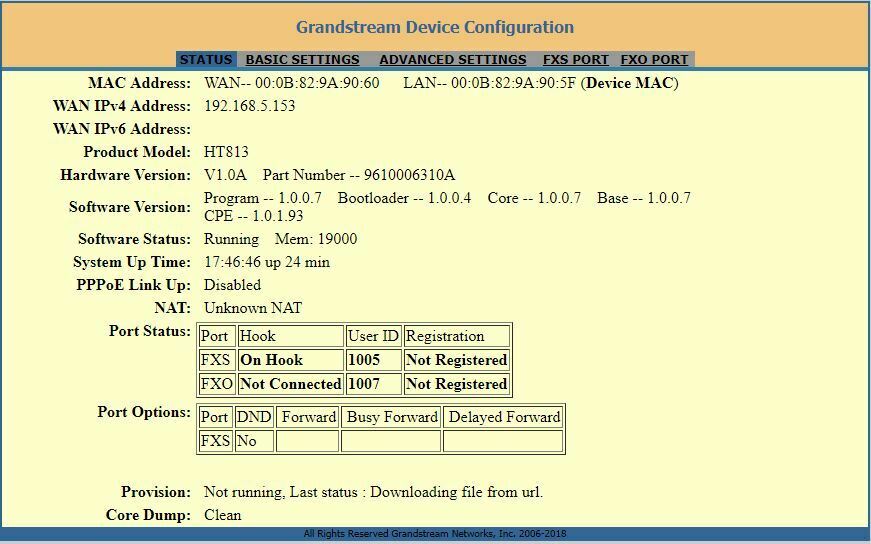
Task: Click the Mem: 19000 value
Action: point(316,239)
